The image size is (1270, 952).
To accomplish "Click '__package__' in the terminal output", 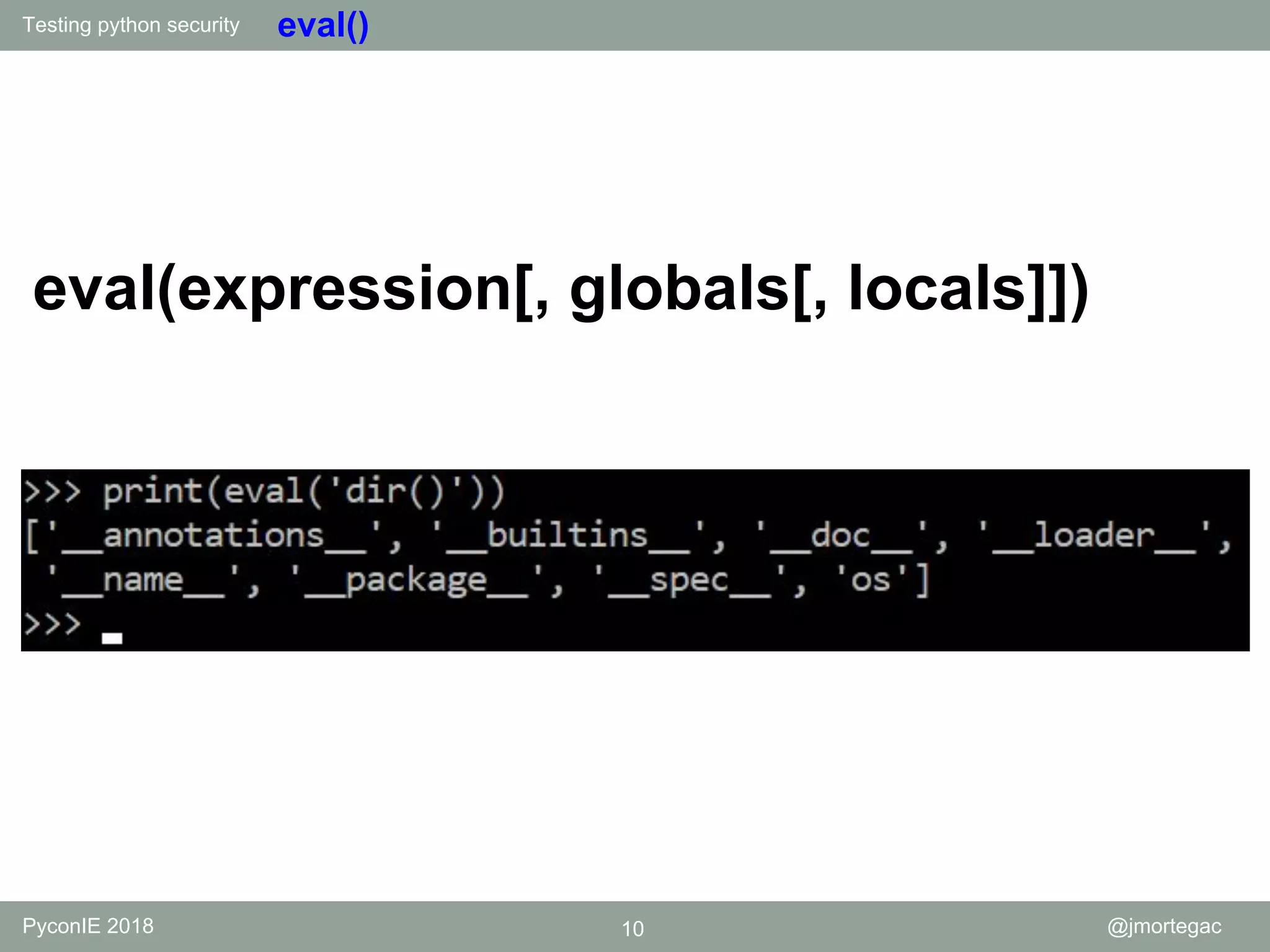I will (416, 581).
